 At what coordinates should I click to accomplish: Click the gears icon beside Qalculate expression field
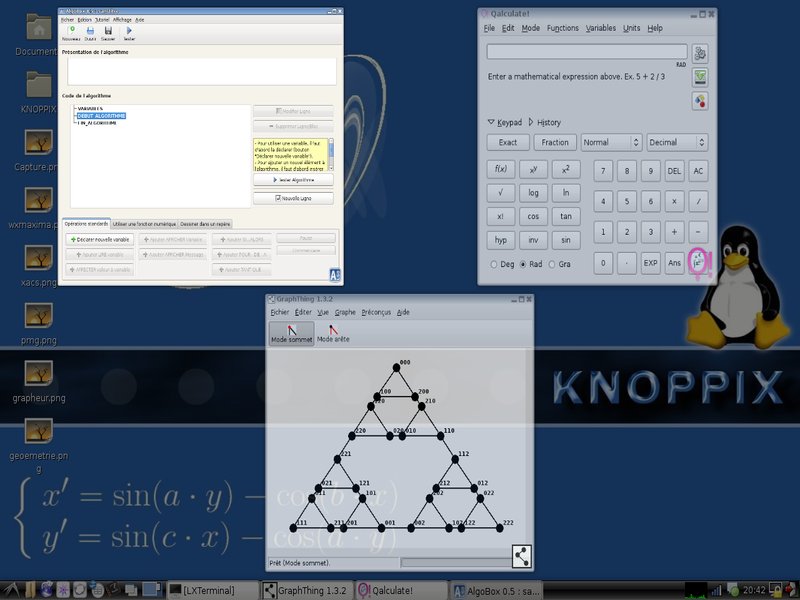[700, 53]
